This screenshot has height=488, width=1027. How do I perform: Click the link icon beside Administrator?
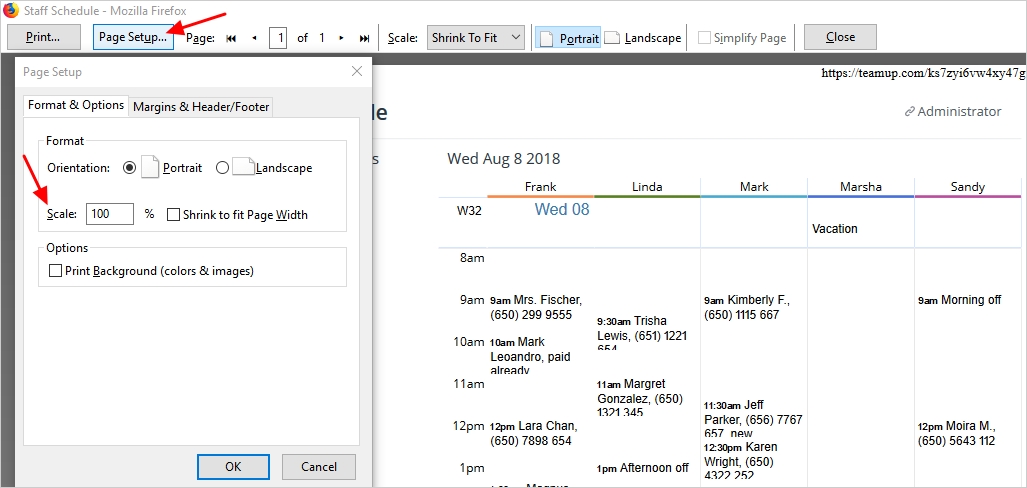(x=909, y=112)
